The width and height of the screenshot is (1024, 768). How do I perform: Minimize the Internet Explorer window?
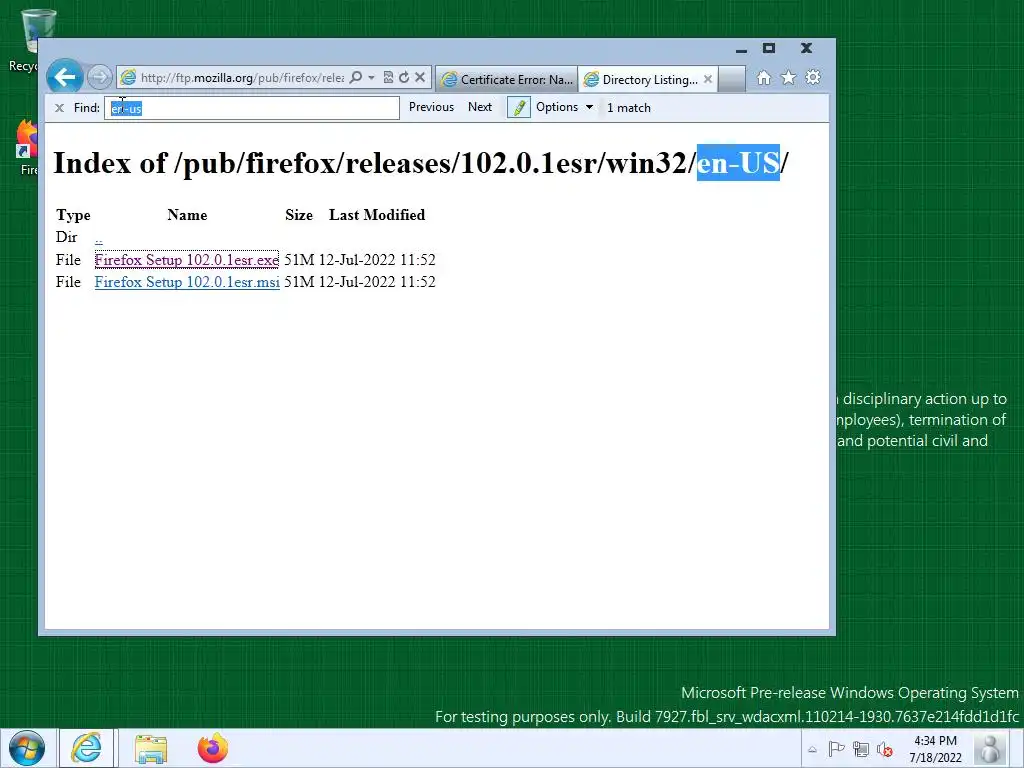pyautogui.click(x=741, y=49)
